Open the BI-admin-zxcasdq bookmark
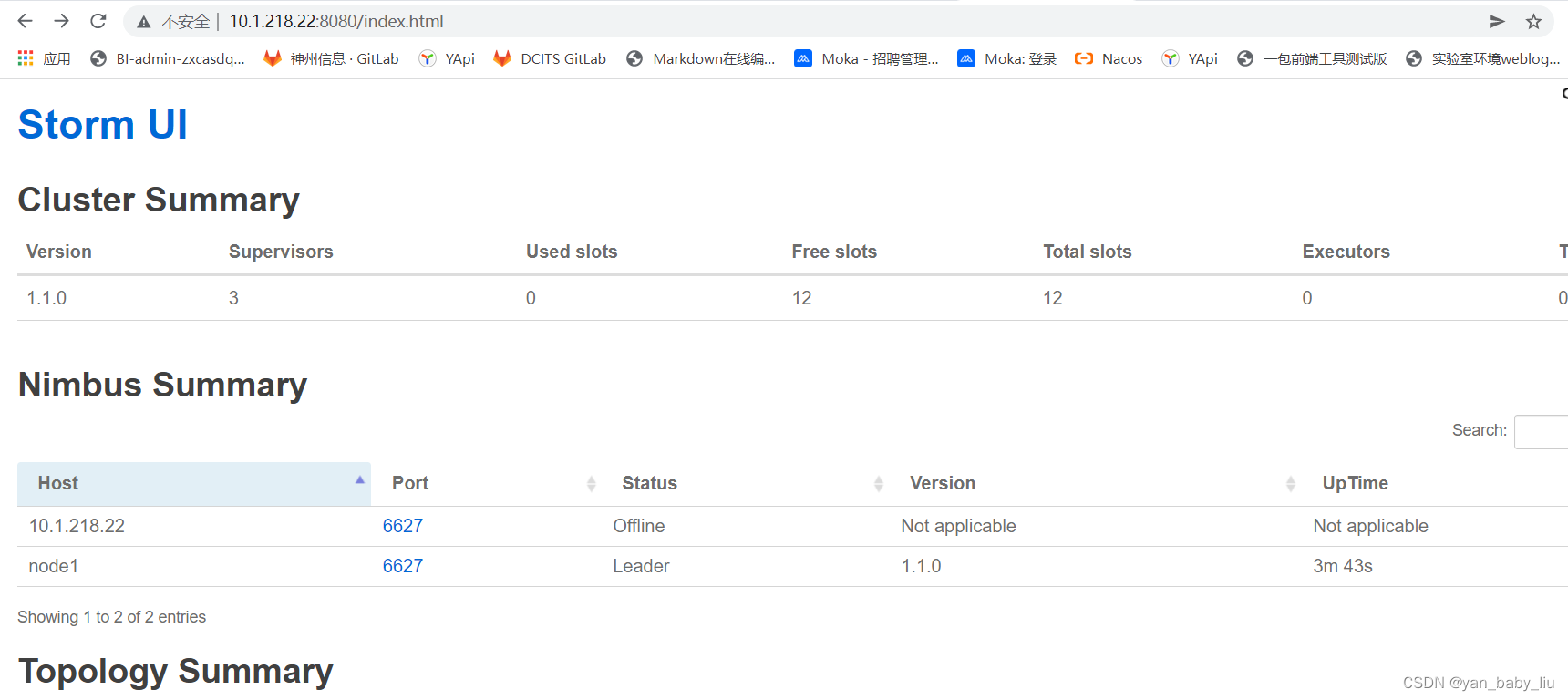This screenshot has height=700, width=1568. pos(168,58)
